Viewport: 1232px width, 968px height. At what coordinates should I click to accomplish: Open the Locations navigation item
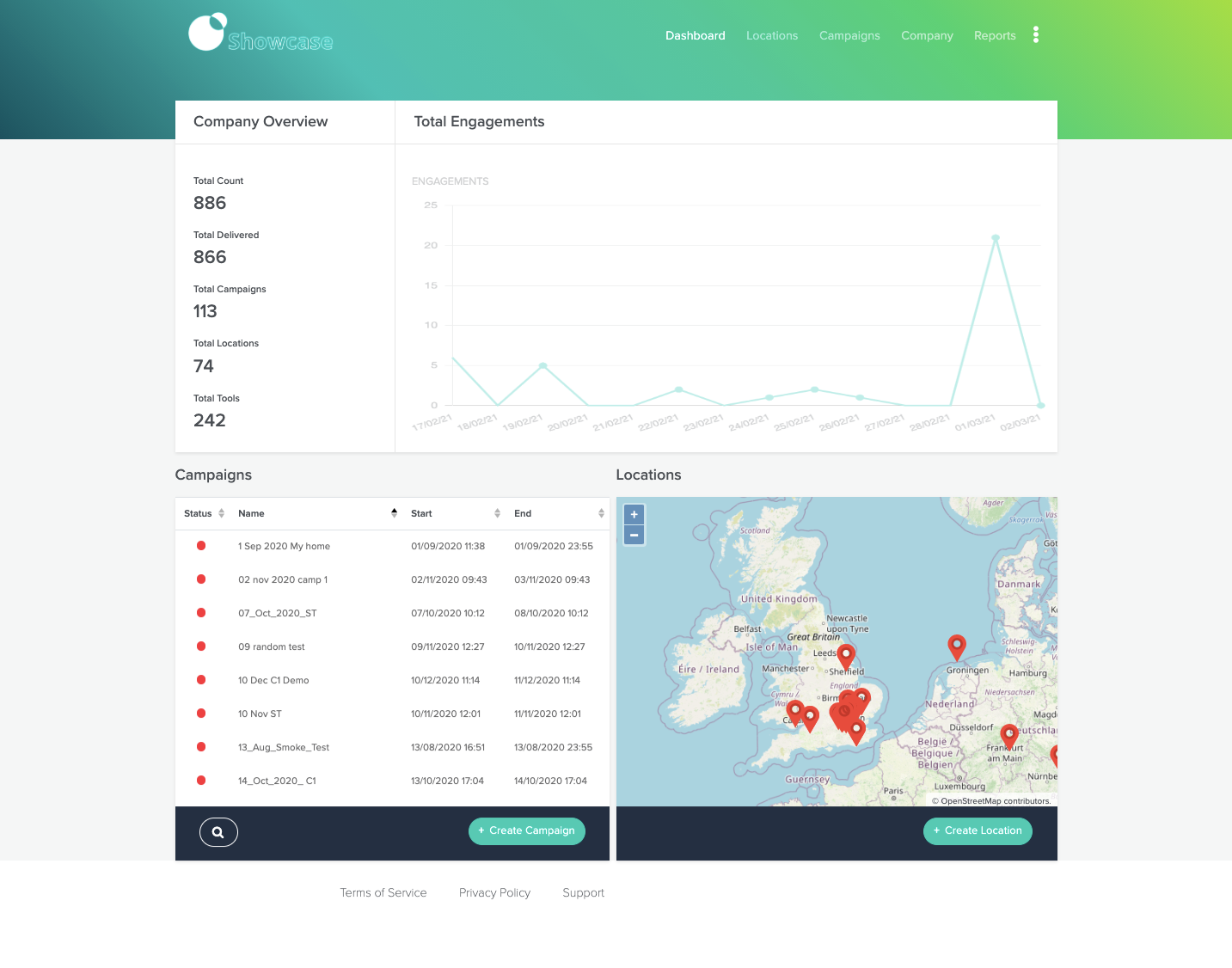point(771,35)
